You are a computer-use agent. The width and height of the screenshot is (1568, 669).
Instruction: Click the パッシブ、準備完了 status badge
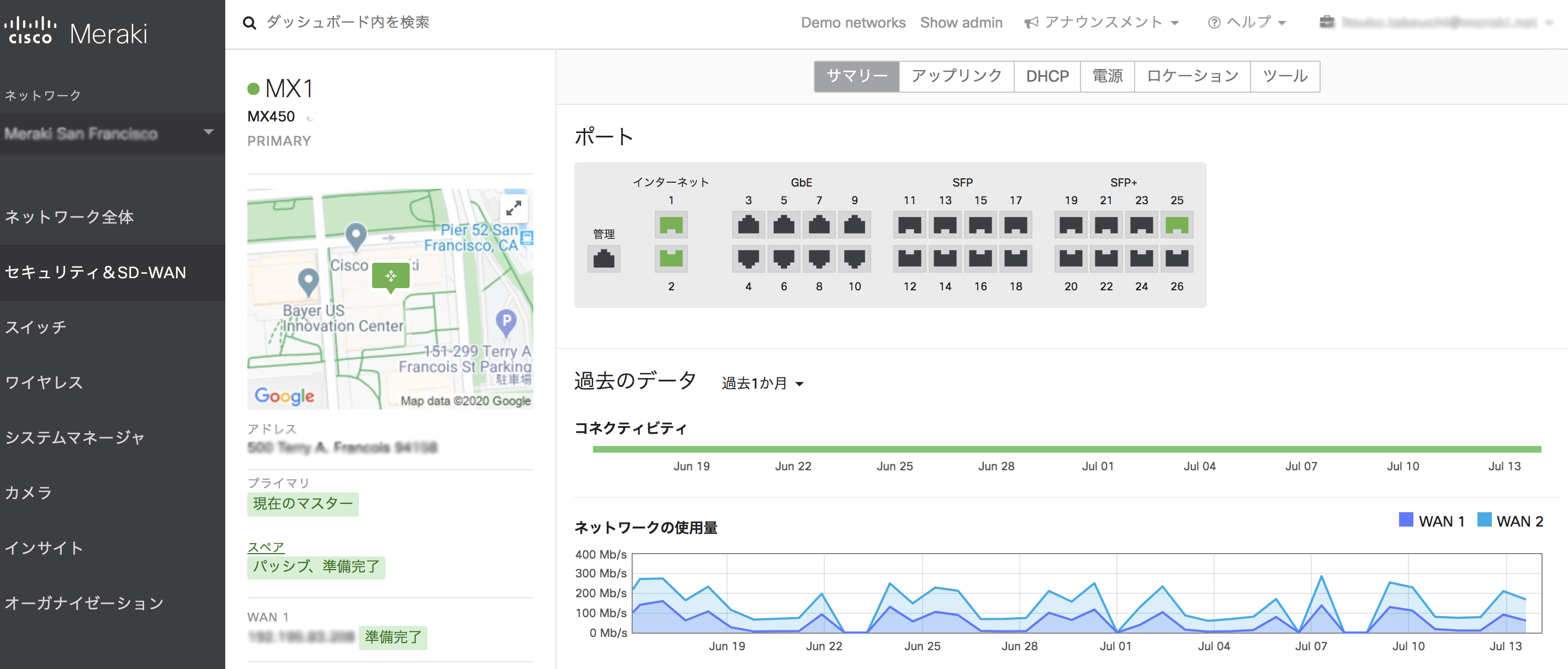click(316, 567)
